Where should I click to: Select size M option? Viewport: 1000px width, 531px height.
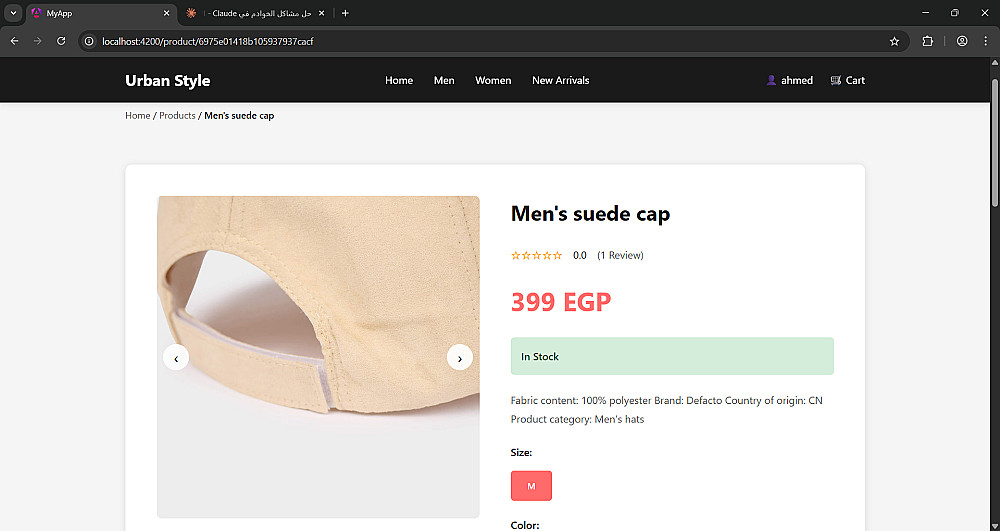pyautogui.click(x=531, y=486)
